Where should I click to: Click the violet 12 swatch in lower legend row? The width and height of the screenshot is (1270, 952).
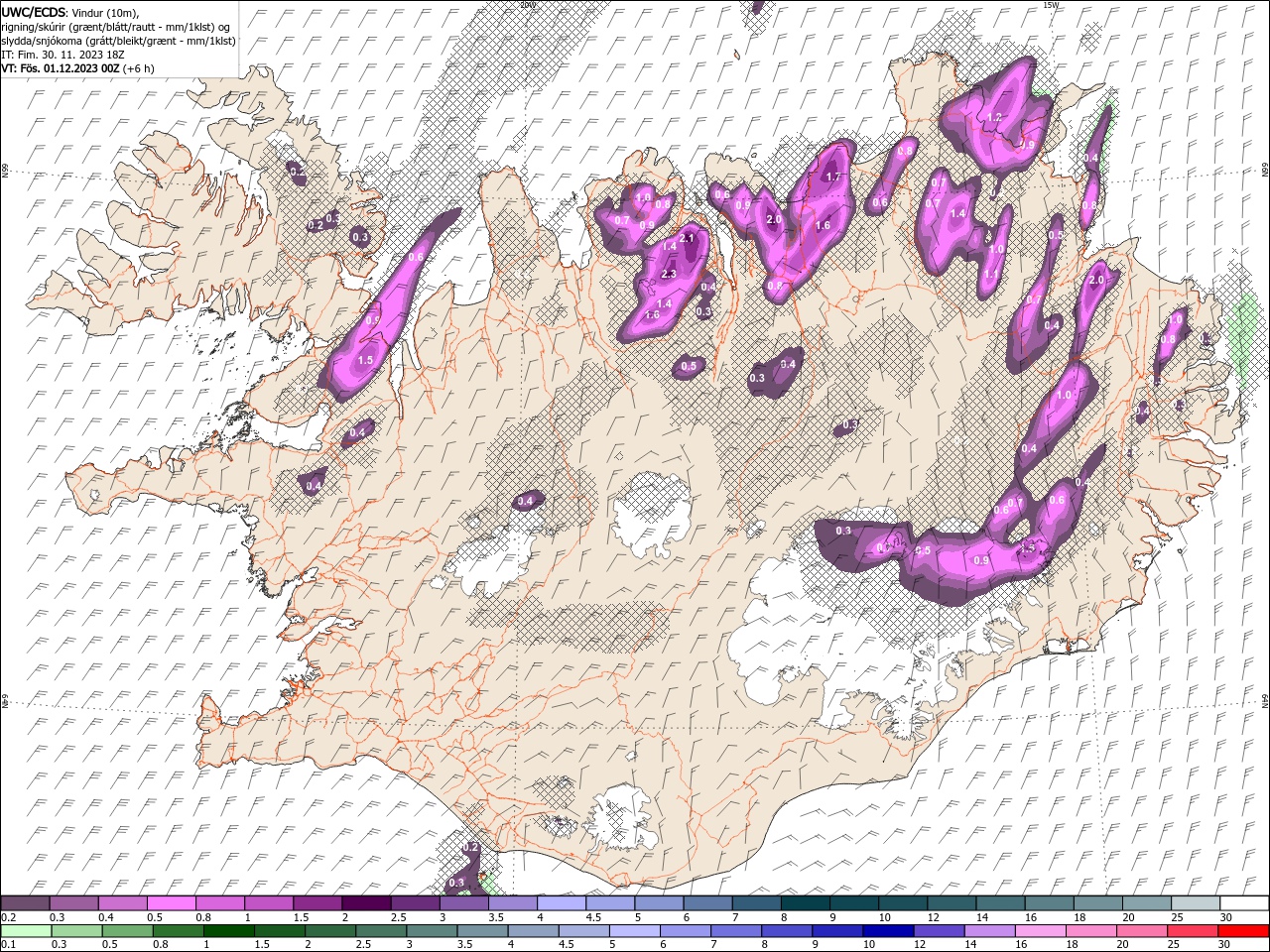coord(939,931)
